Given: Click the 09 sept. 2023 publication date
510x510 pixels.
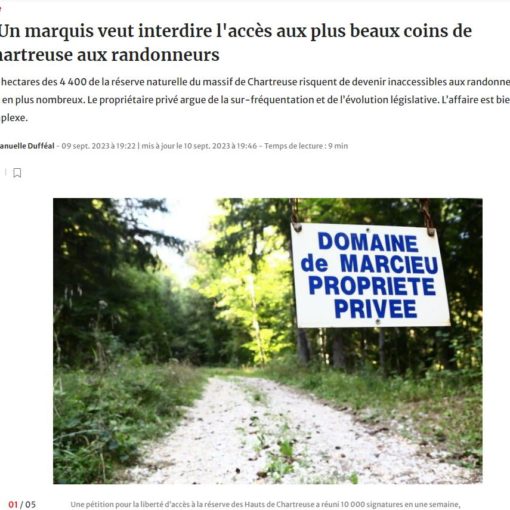Looking at the screenshot, I should (99, 146).
